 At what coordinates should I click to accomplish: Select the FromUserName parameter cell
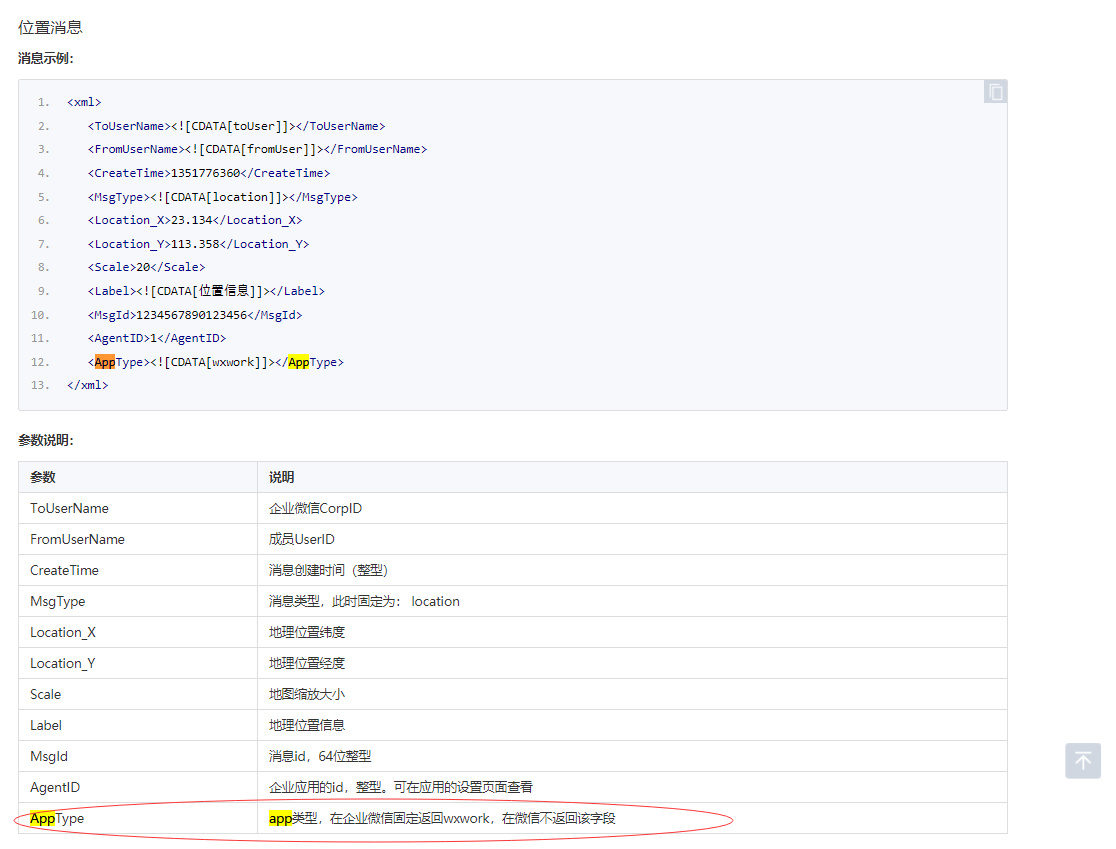tap(138, 539)
